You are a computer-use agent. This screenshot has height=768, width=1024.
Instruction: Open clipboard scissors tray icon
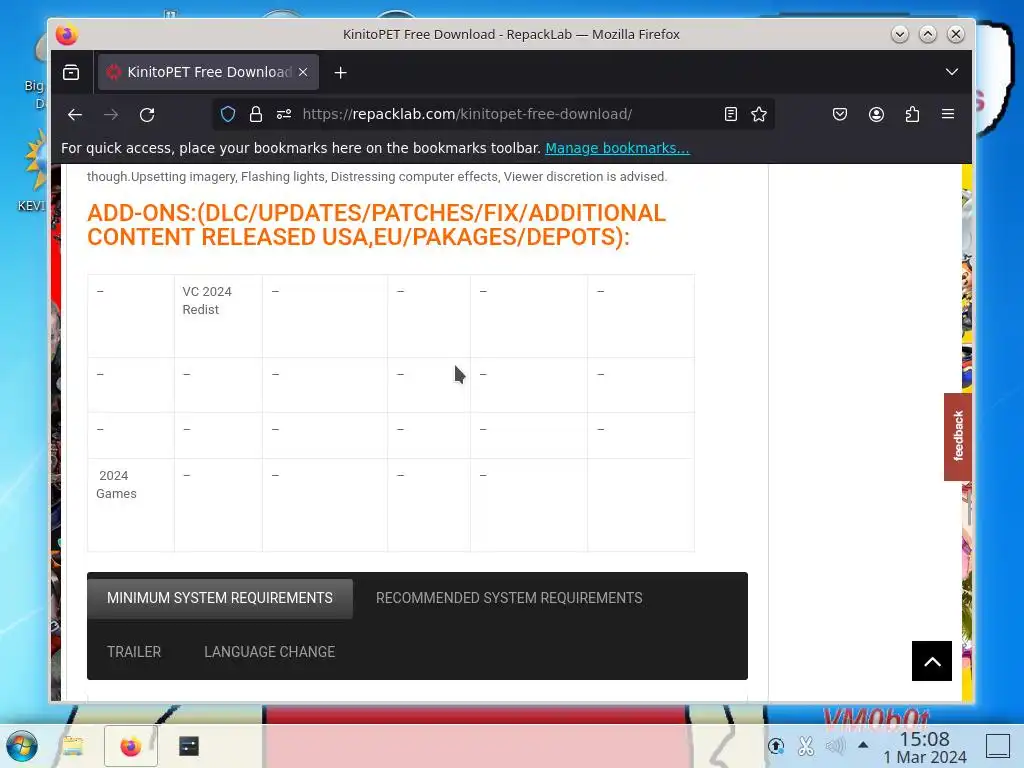806,745
